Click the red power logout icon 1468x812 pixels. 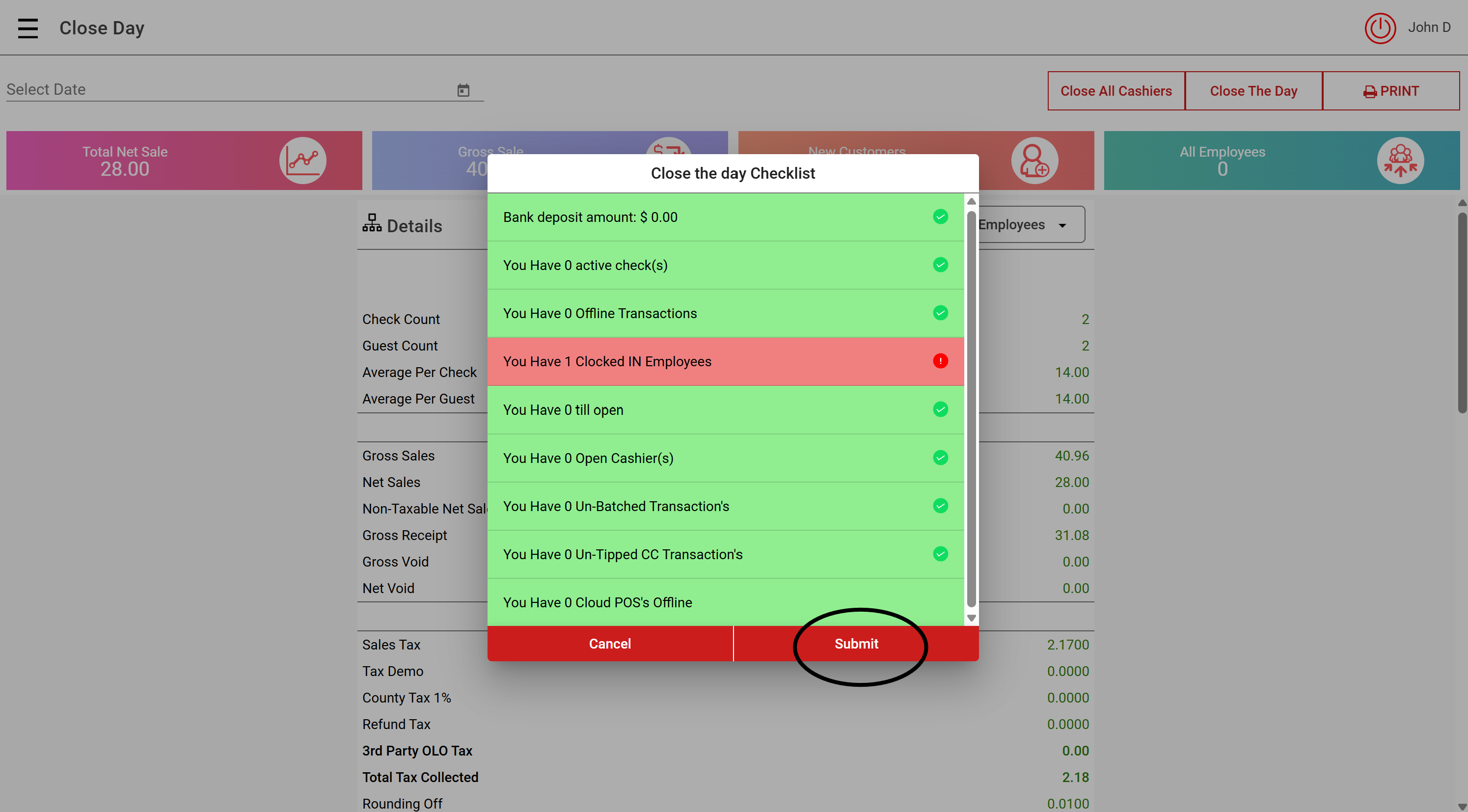1380,28
